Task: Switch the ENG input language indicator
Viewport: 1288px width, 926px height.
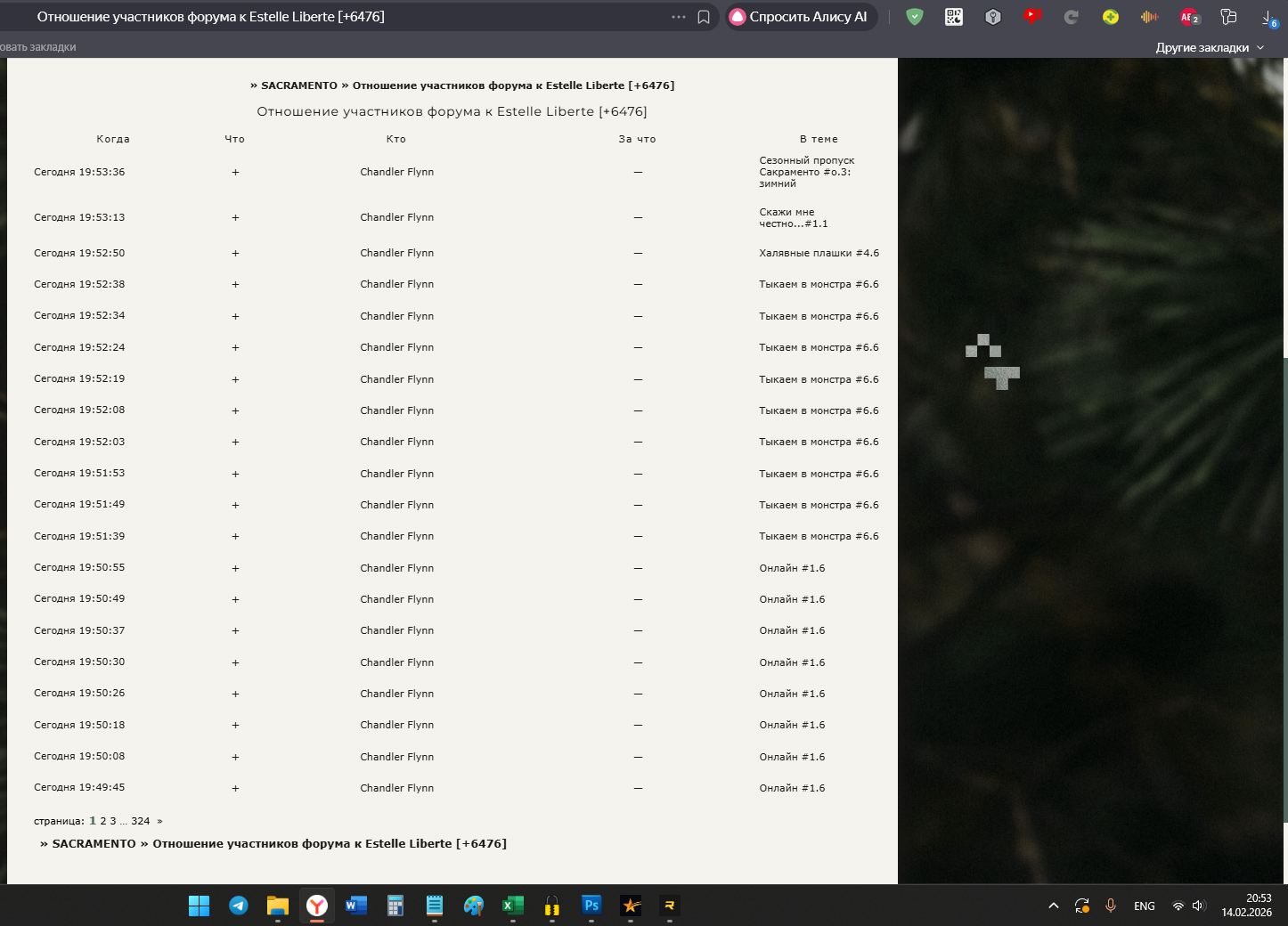Action: pyautogui.click(x=1145, y=906)
